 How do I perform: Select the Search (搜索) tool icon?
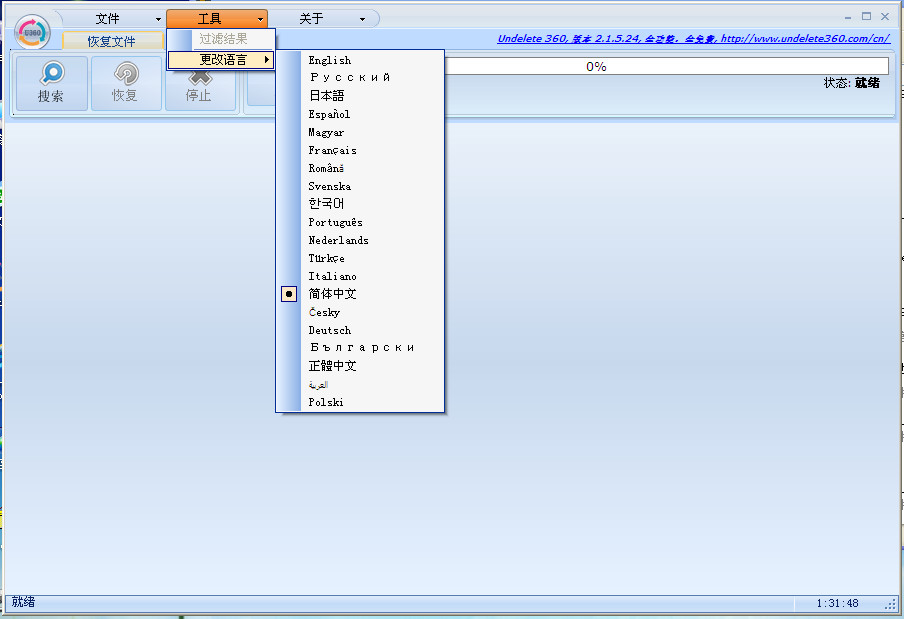pyautogui.click(x=50, y=83)
